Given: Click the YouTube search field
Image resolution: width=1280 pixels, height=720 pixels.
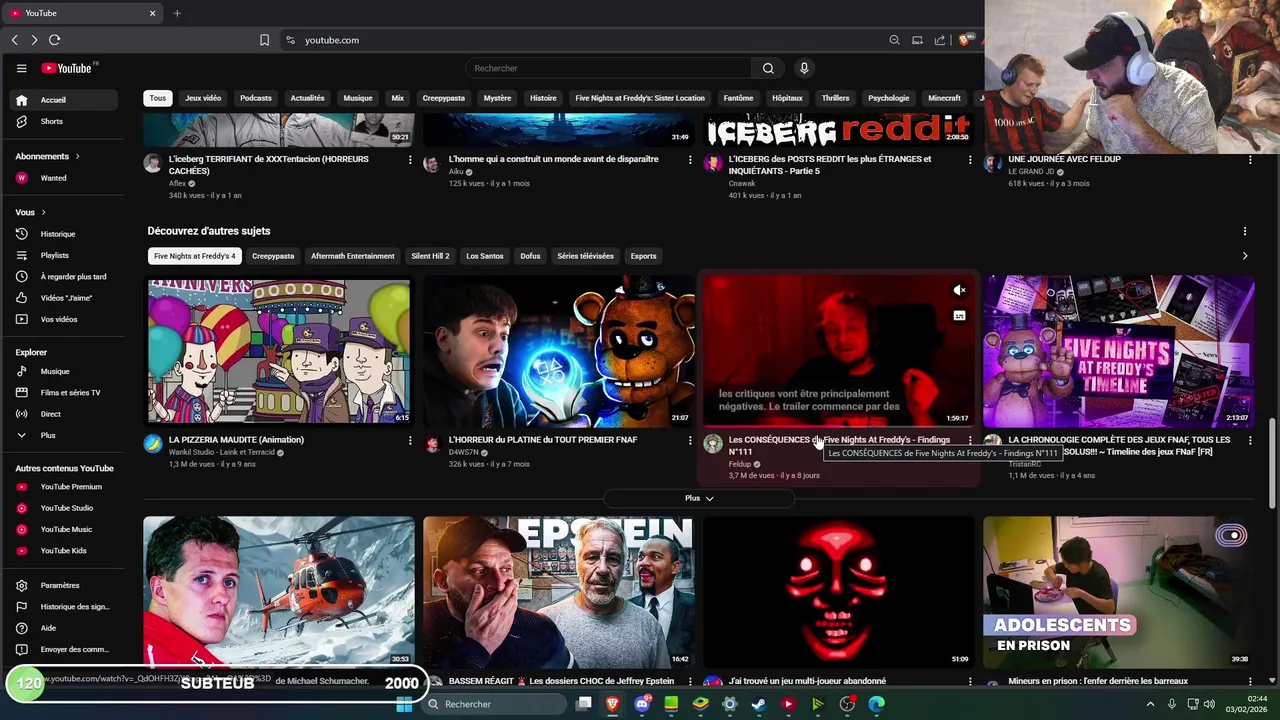Looking at the screenshot, I should click(608, 68).
